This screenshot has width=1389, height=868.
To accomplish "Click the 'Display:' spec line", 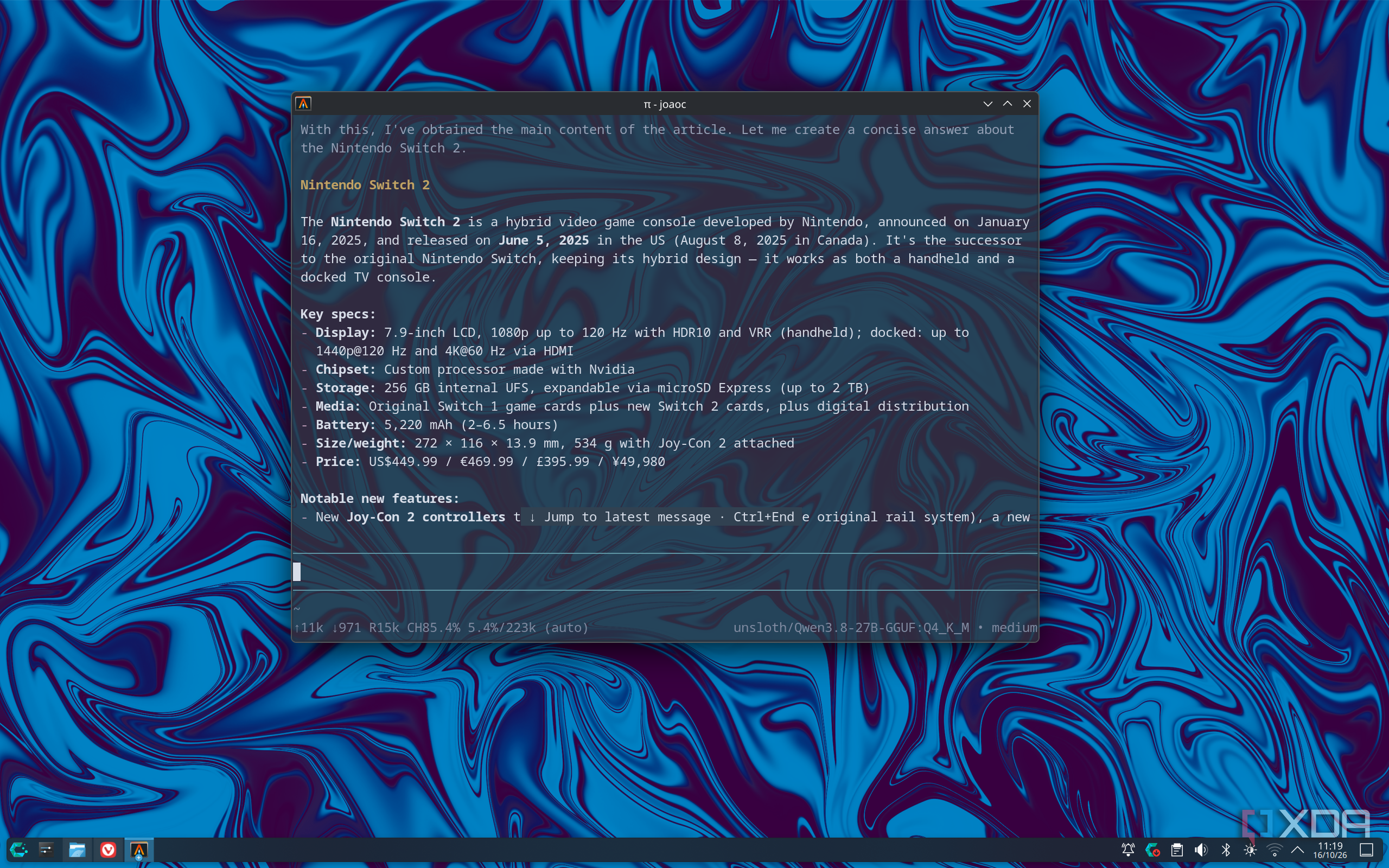I will tap(635, 342).
